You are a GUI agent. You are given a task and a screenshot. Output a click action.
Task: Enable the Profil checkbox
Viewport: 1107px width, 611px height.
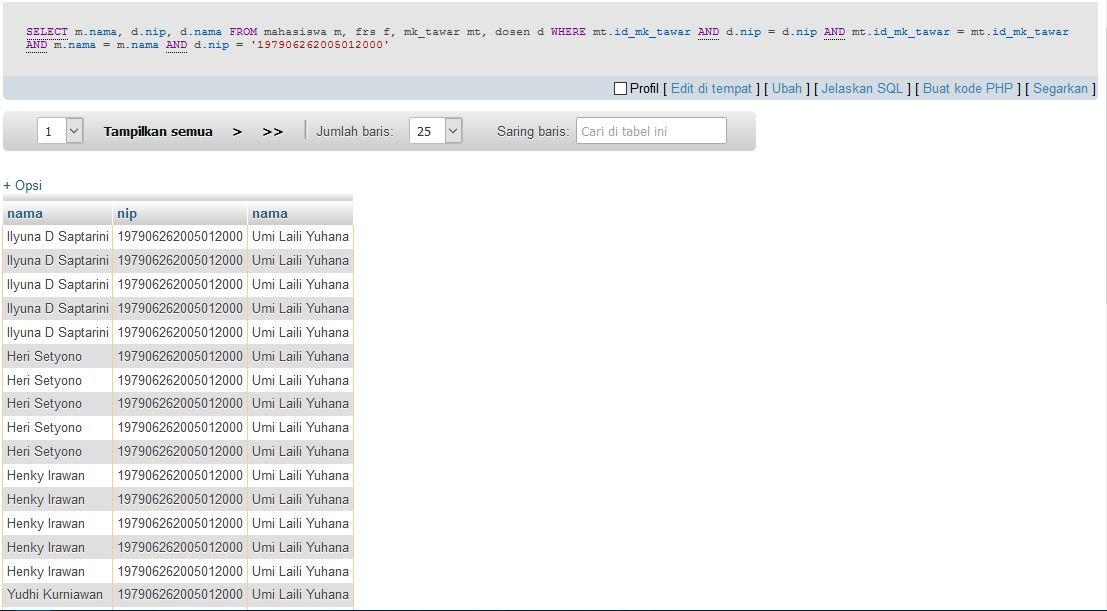tap(621, 89)
